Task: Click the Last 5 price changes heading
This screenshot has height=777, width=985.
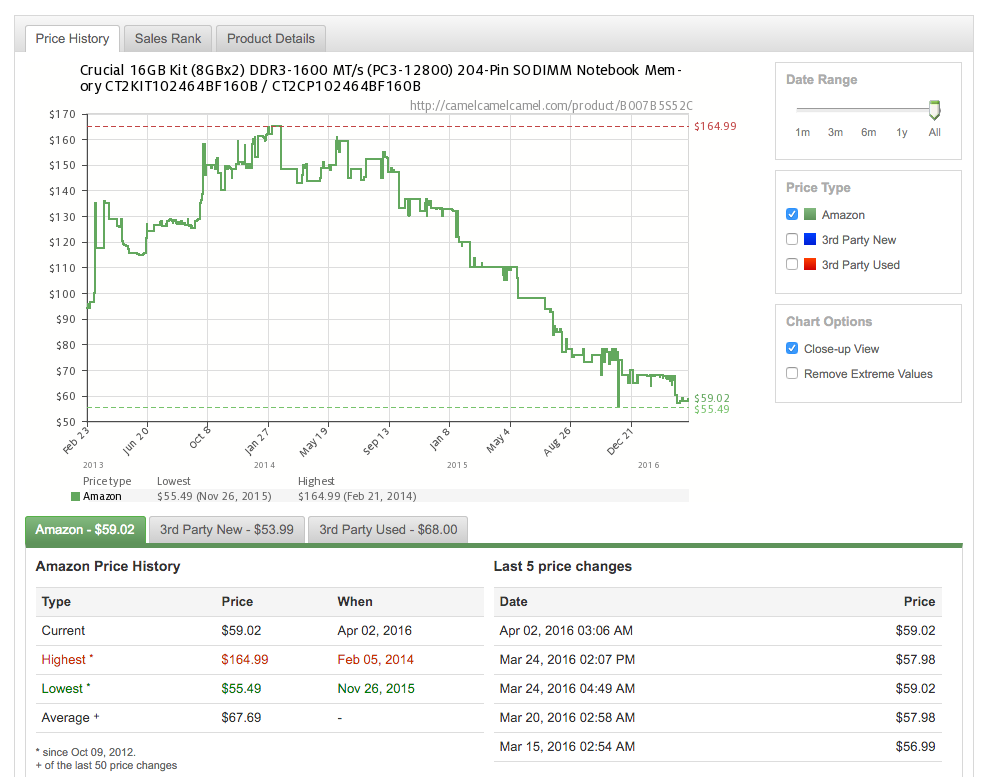Action: pyautogui.click(x=563, y=566)
